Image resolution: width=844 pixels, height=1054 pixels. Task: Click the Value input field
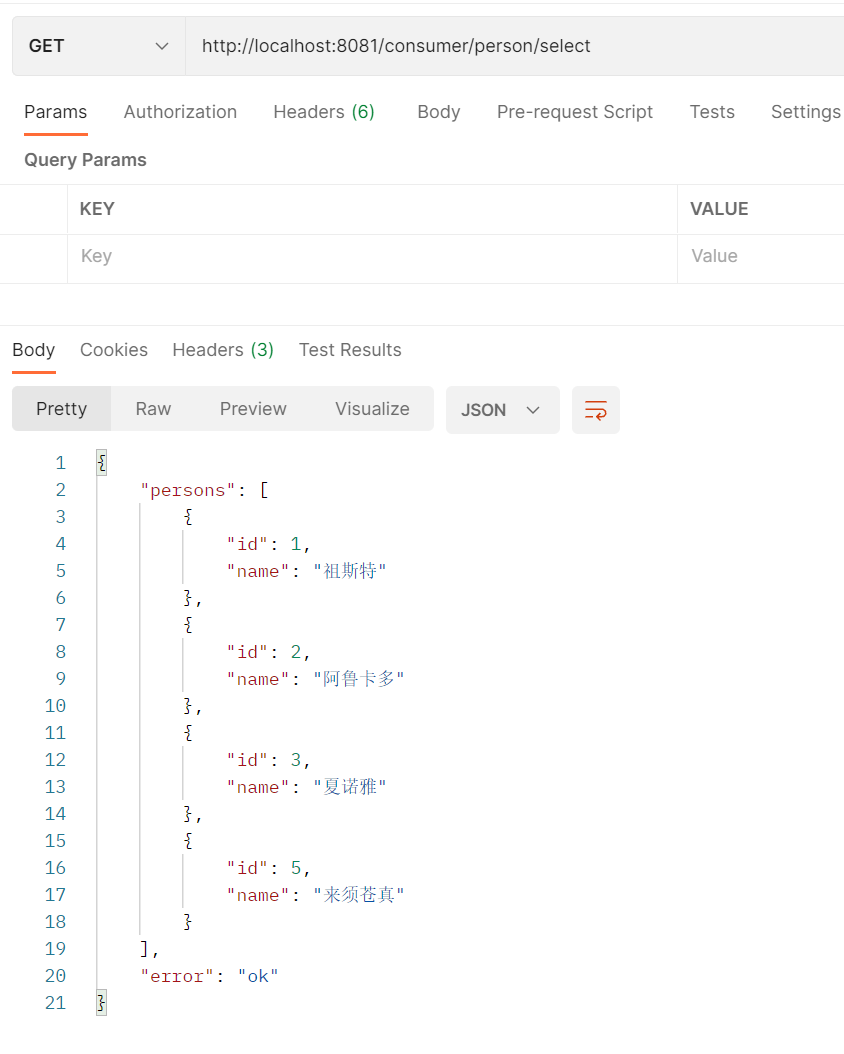(761, 256)
